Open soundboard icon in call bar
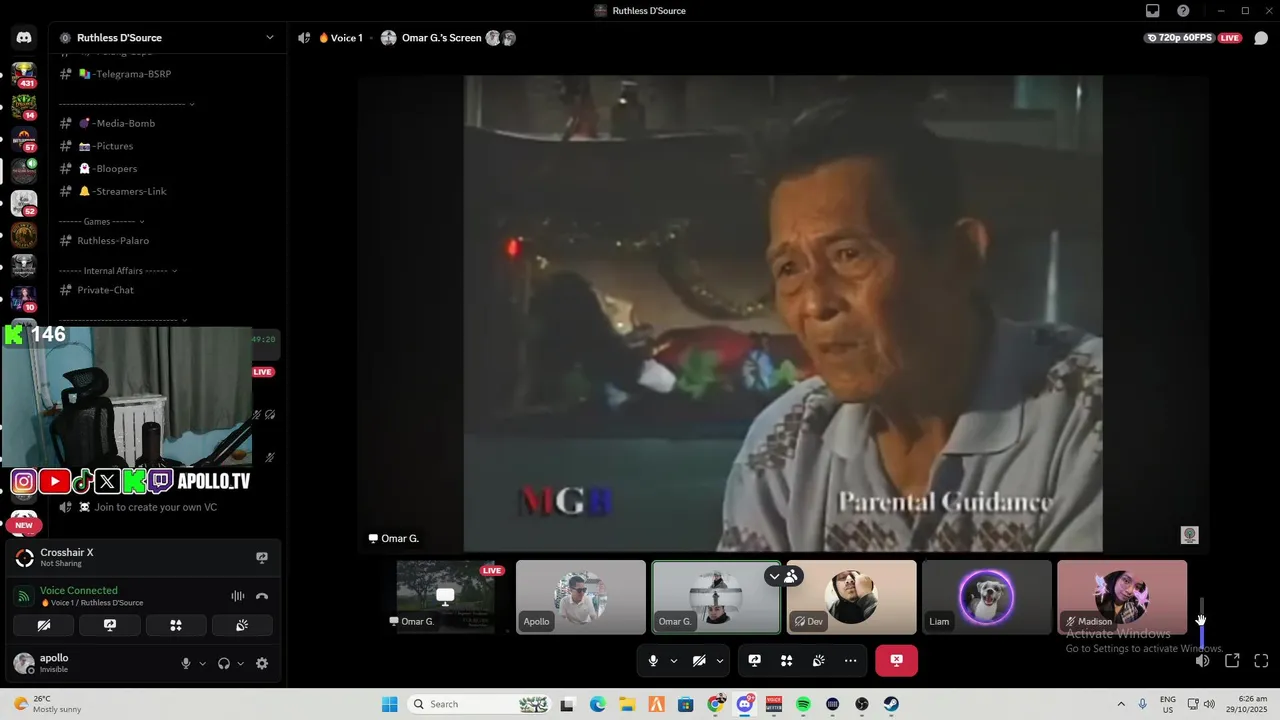Image resolution: width=1280 pixels, height=720 pixels. coord(818,660)
